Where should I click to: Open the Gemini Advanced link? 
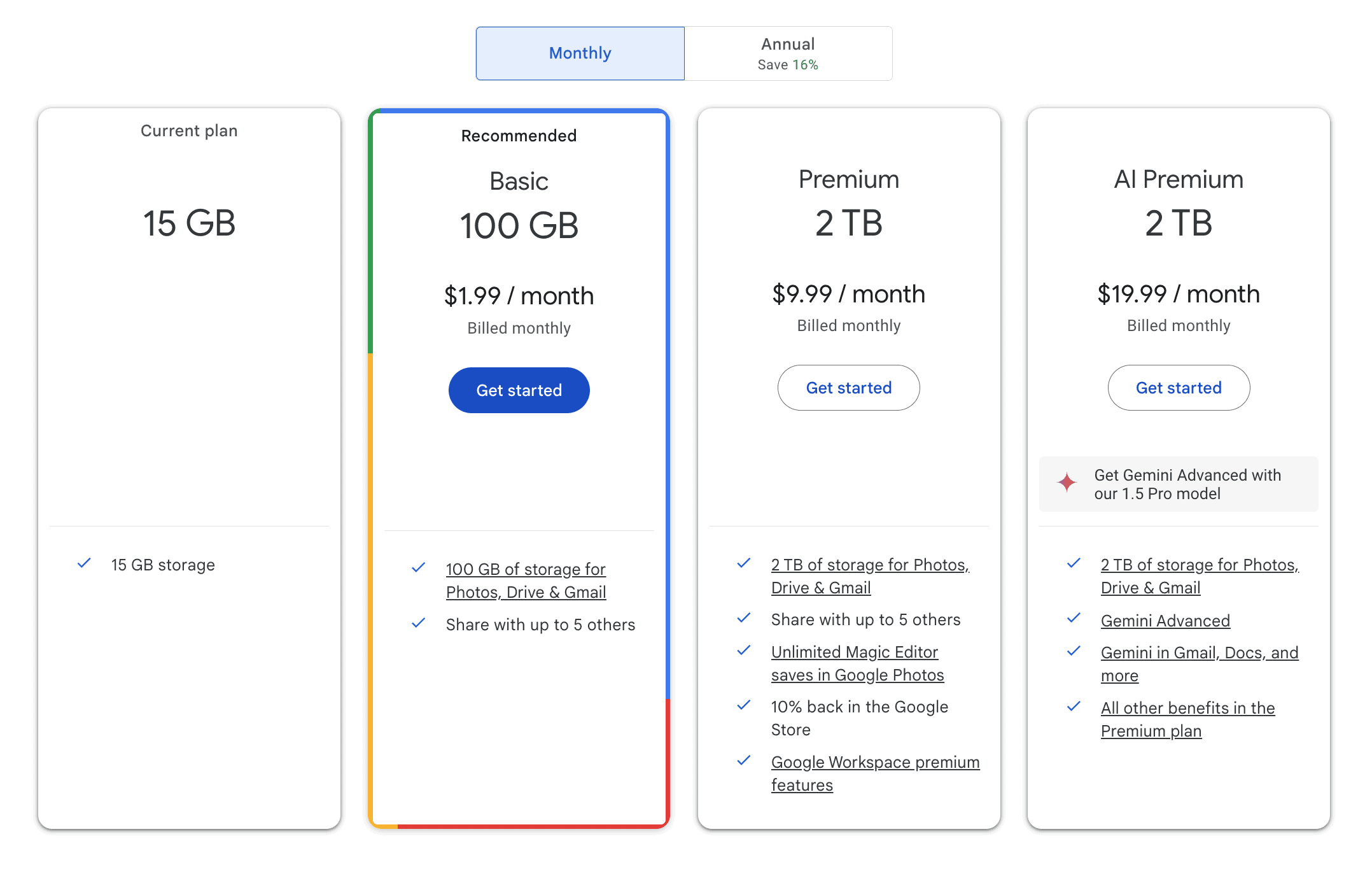click(x=1165, y=621)
